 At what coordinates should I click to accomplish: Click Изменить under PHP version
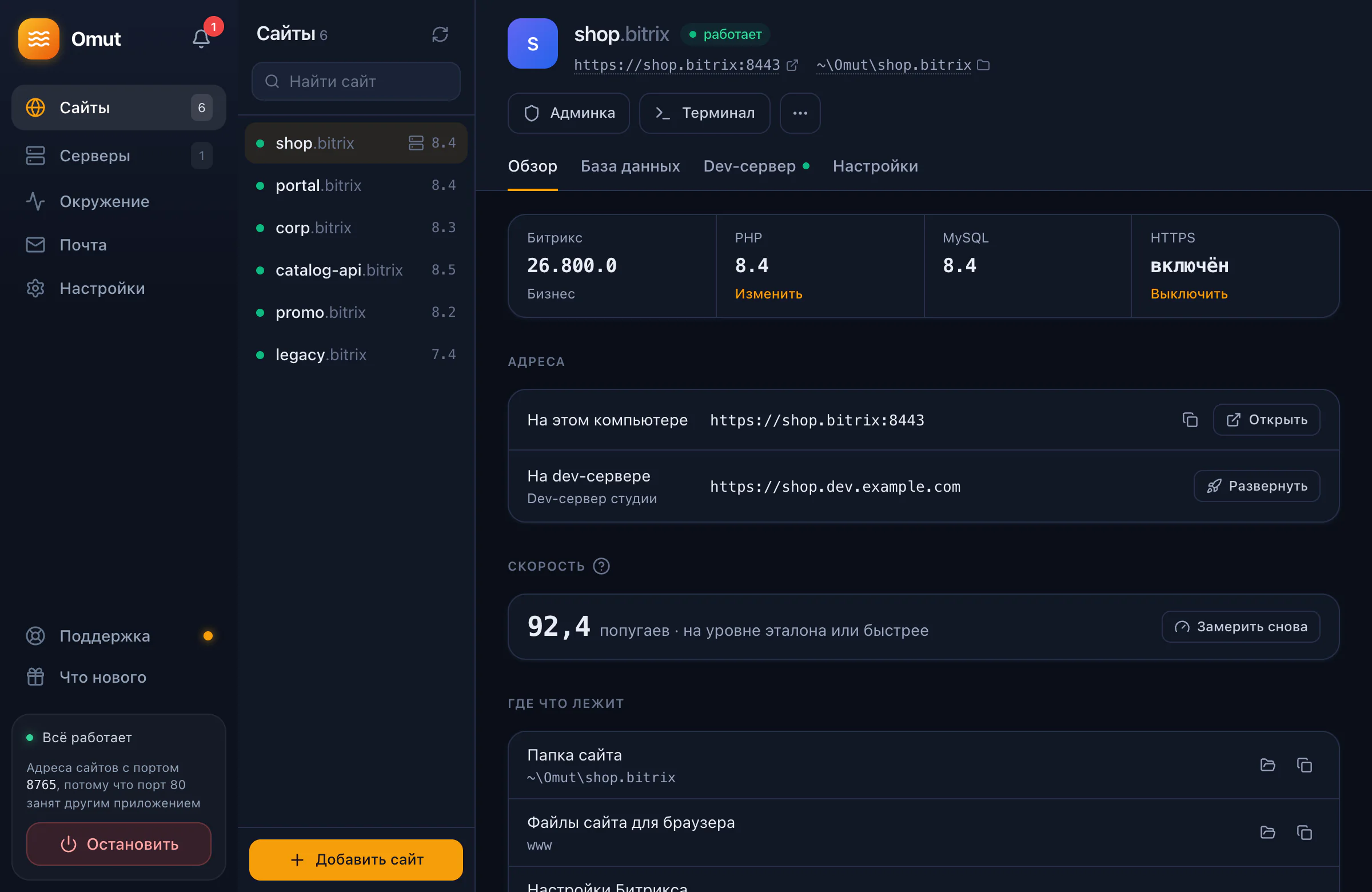click(x=768, y=293)
